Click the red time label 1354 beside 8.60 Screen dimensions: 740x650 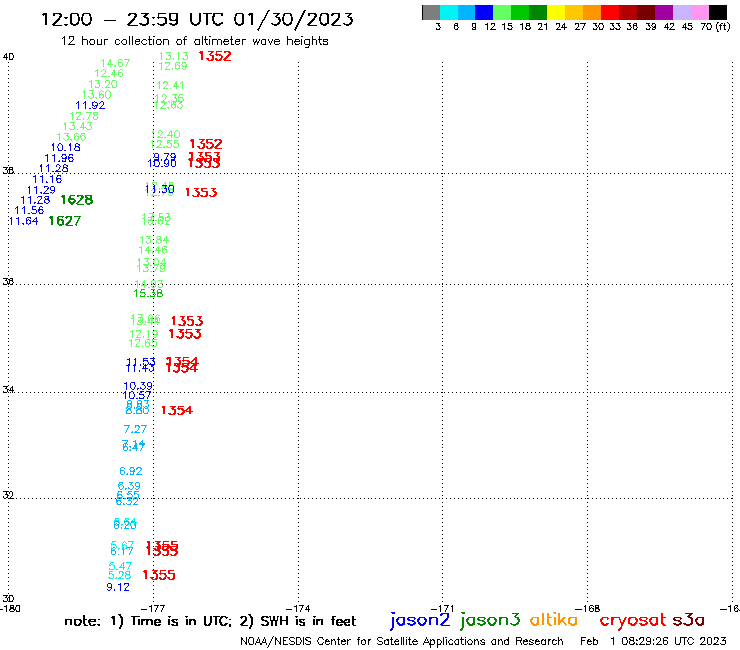177,410
